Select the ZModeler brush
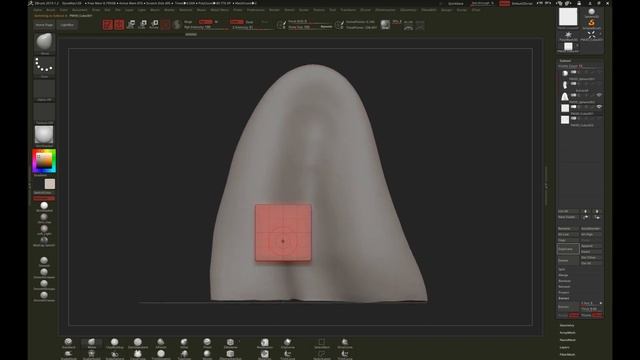The width and height of the screenshot is (640, 360). point(230,343)
